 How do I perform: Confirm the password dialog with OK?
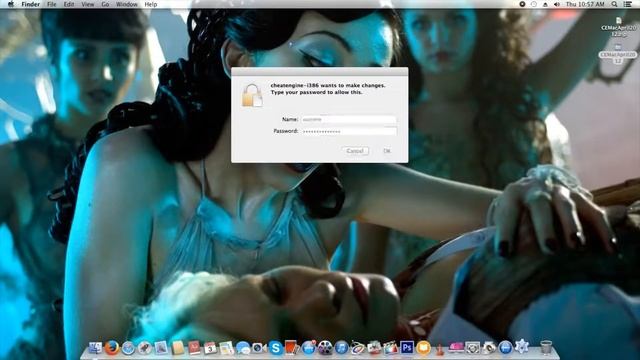tap(387, 151)
